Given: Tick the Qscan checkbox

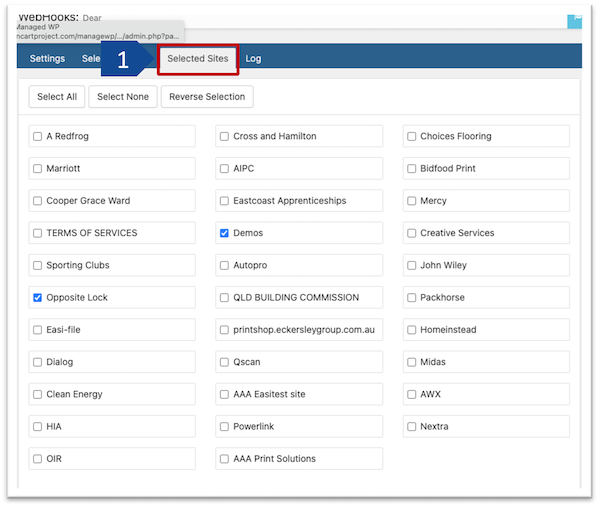Looking at the screenshot, I should [225, 362].
